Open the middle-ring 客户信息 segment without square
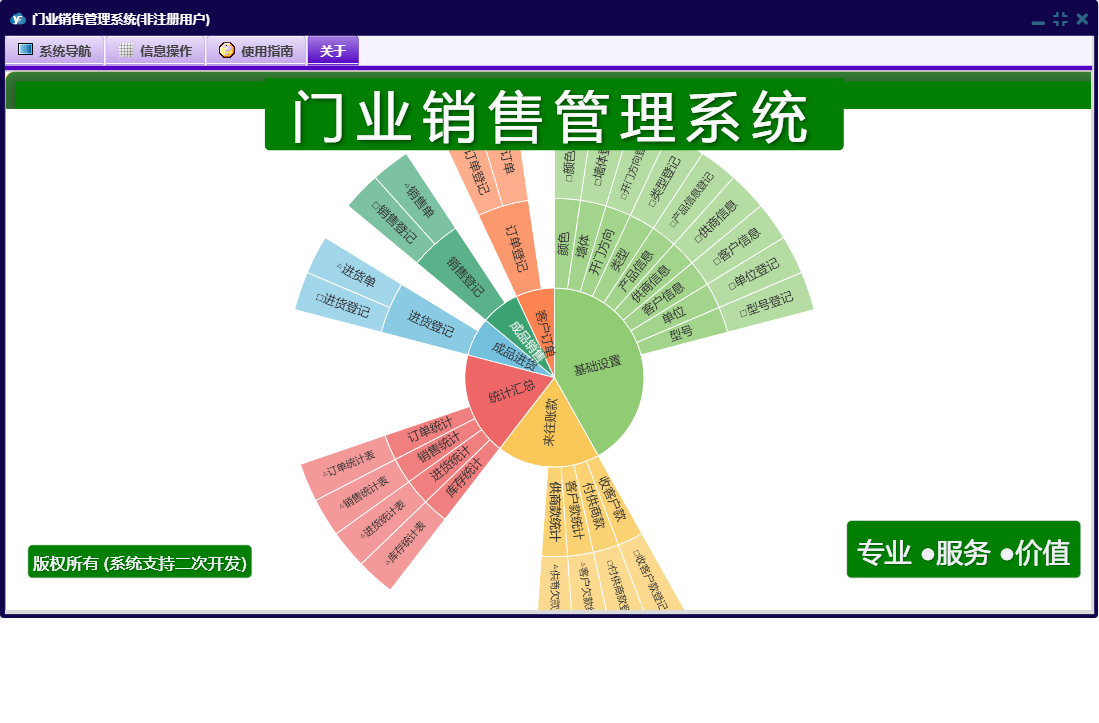The image size is (1099, 723). point(664,298)
